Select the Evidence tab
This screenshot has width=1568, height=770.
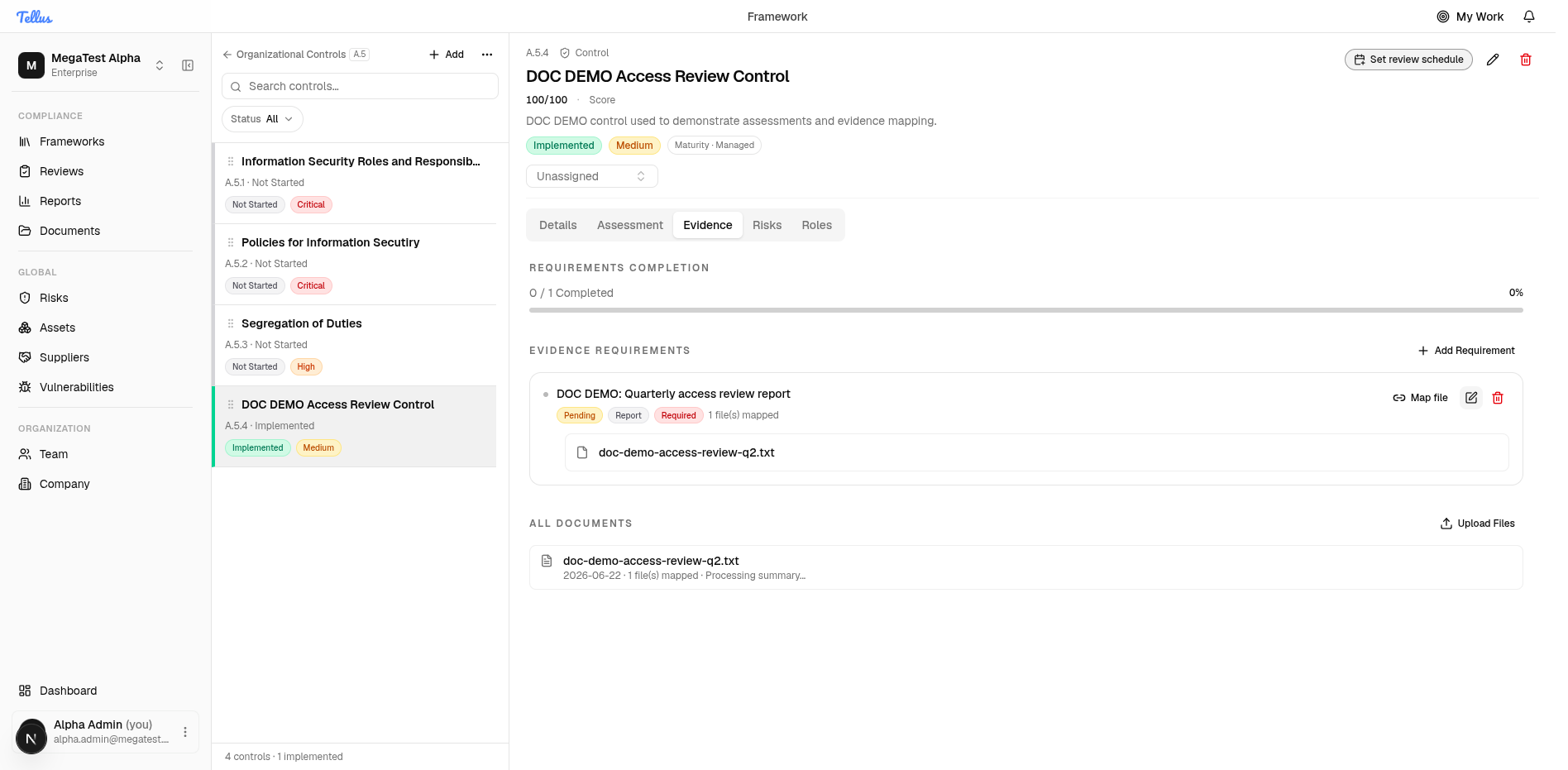(708, 225)
